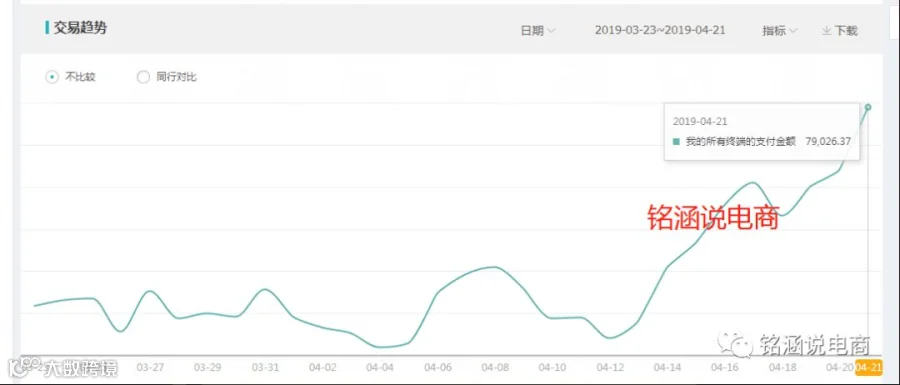Click the date range 2019-03-23~2019-04-21

(x=660, y=30)
